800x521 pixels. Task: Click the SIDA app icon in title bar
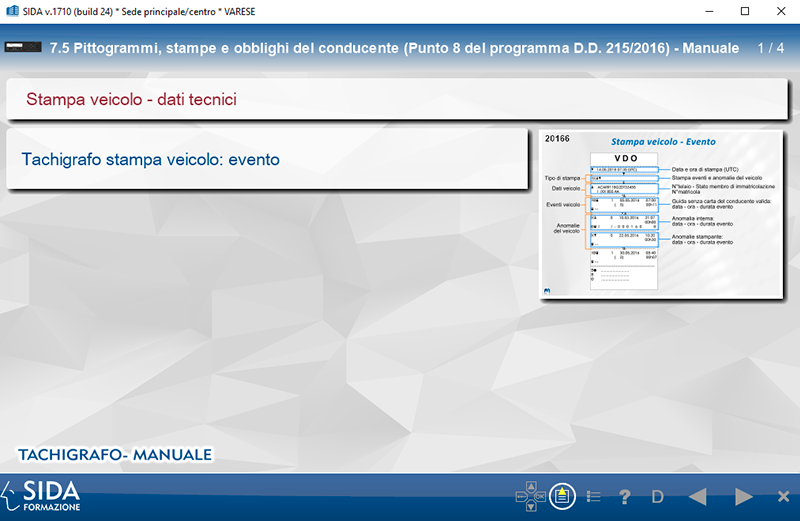[10, 11]
